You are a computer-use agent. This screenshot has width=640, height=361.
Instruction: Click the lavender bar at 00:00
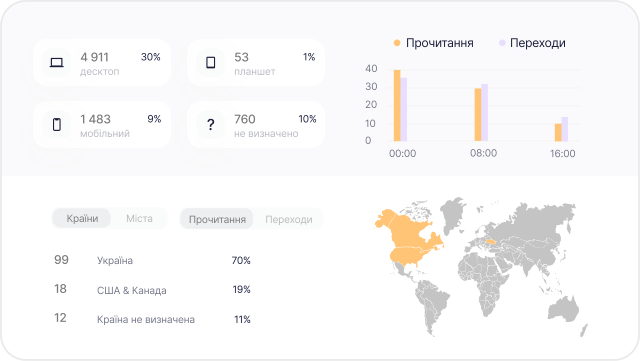click(x=403, y=109)
